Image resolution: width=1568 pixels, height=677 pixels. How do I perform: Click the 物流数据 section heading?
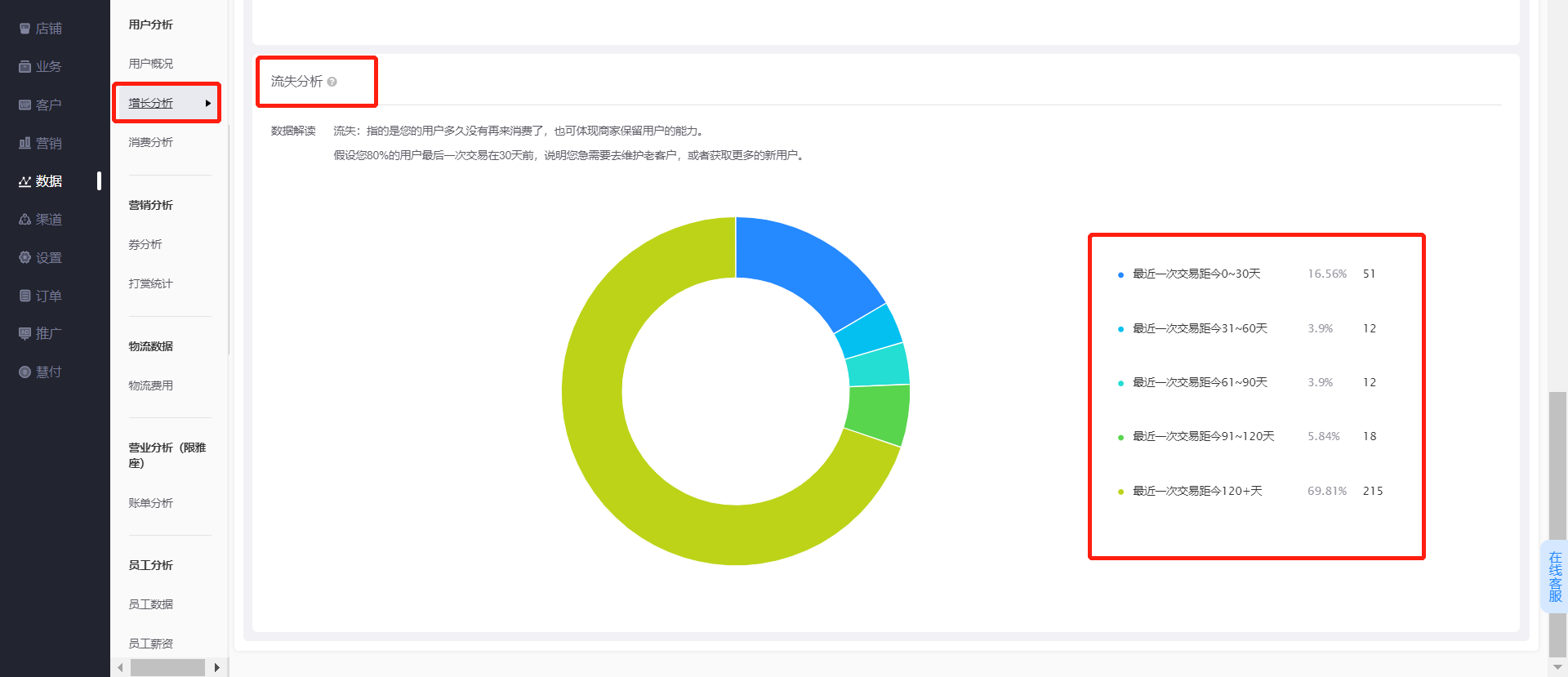click(x=151, y=346)
